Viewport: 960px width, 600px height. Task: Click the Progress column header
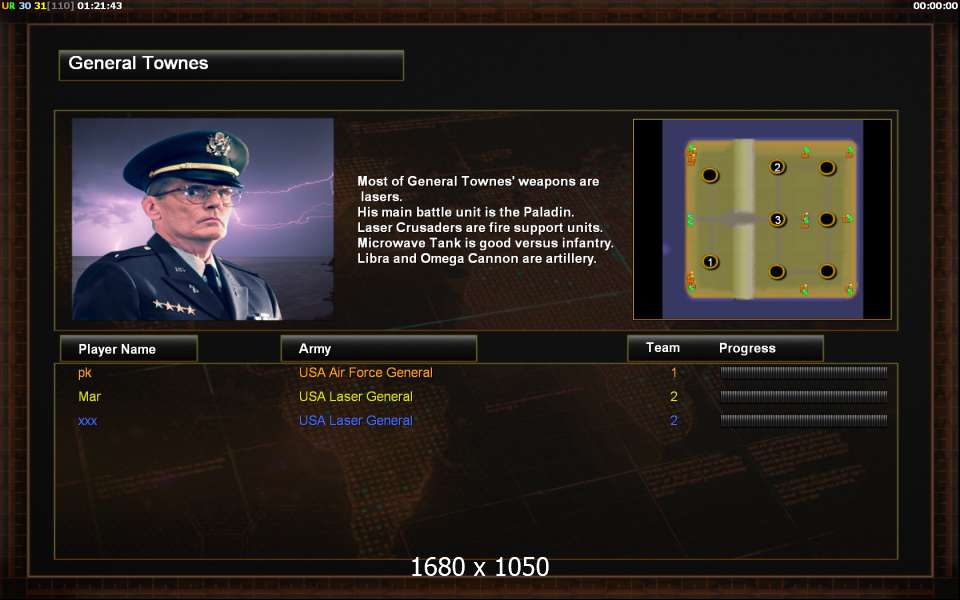(x=747, y=348)
